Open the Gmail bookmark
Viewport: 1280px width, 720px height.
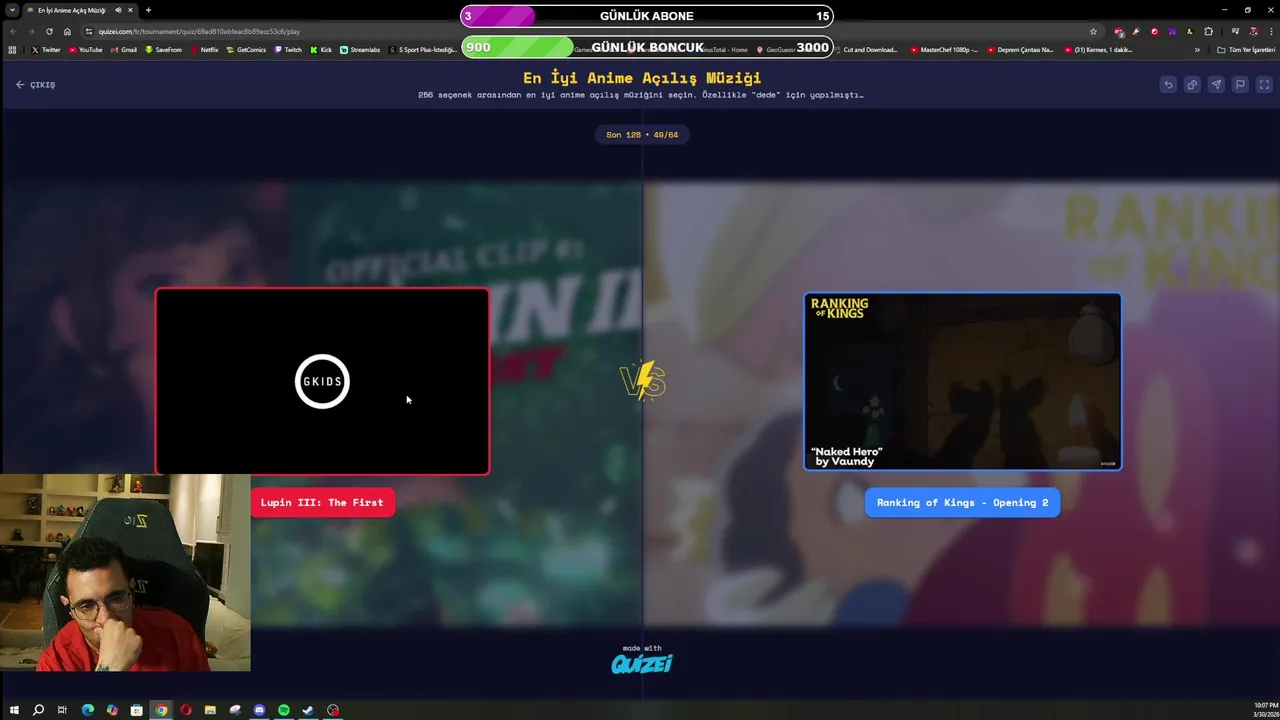(124, 50)
